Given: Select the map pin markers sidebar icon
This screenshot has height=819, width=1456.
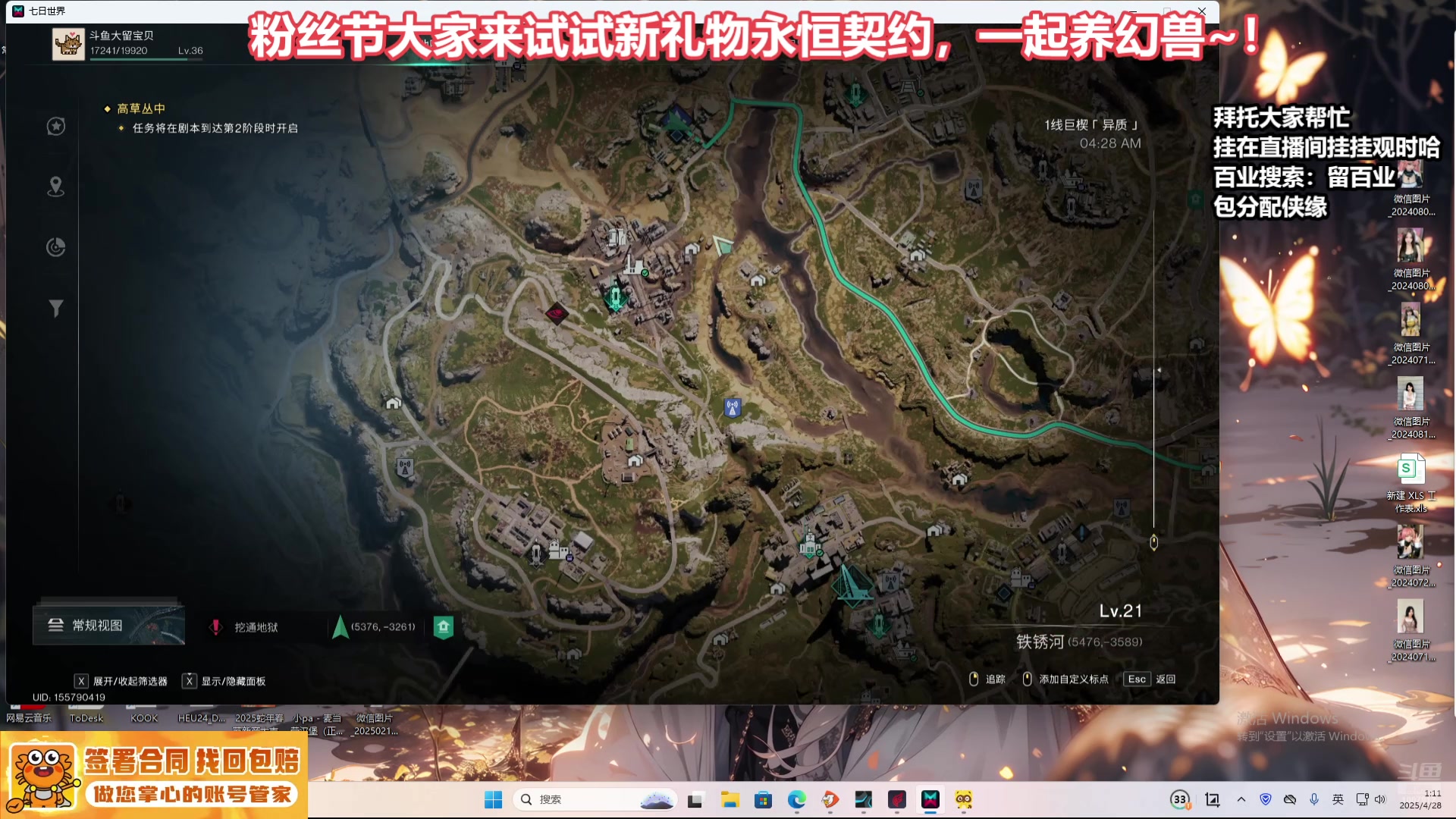Looking at the screenshot, I should tap(55, 187).
